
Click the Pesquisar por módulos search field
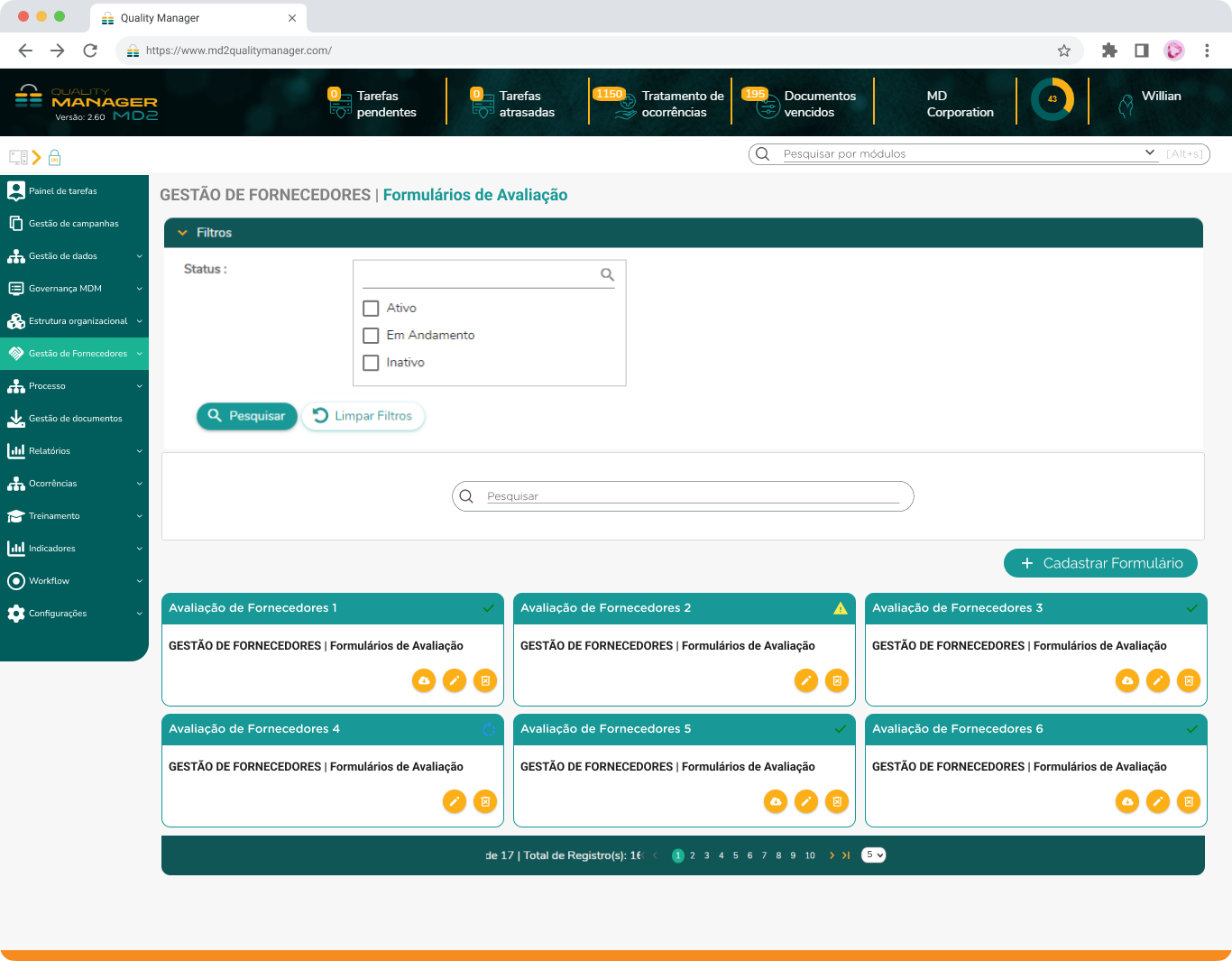point(956,154)
